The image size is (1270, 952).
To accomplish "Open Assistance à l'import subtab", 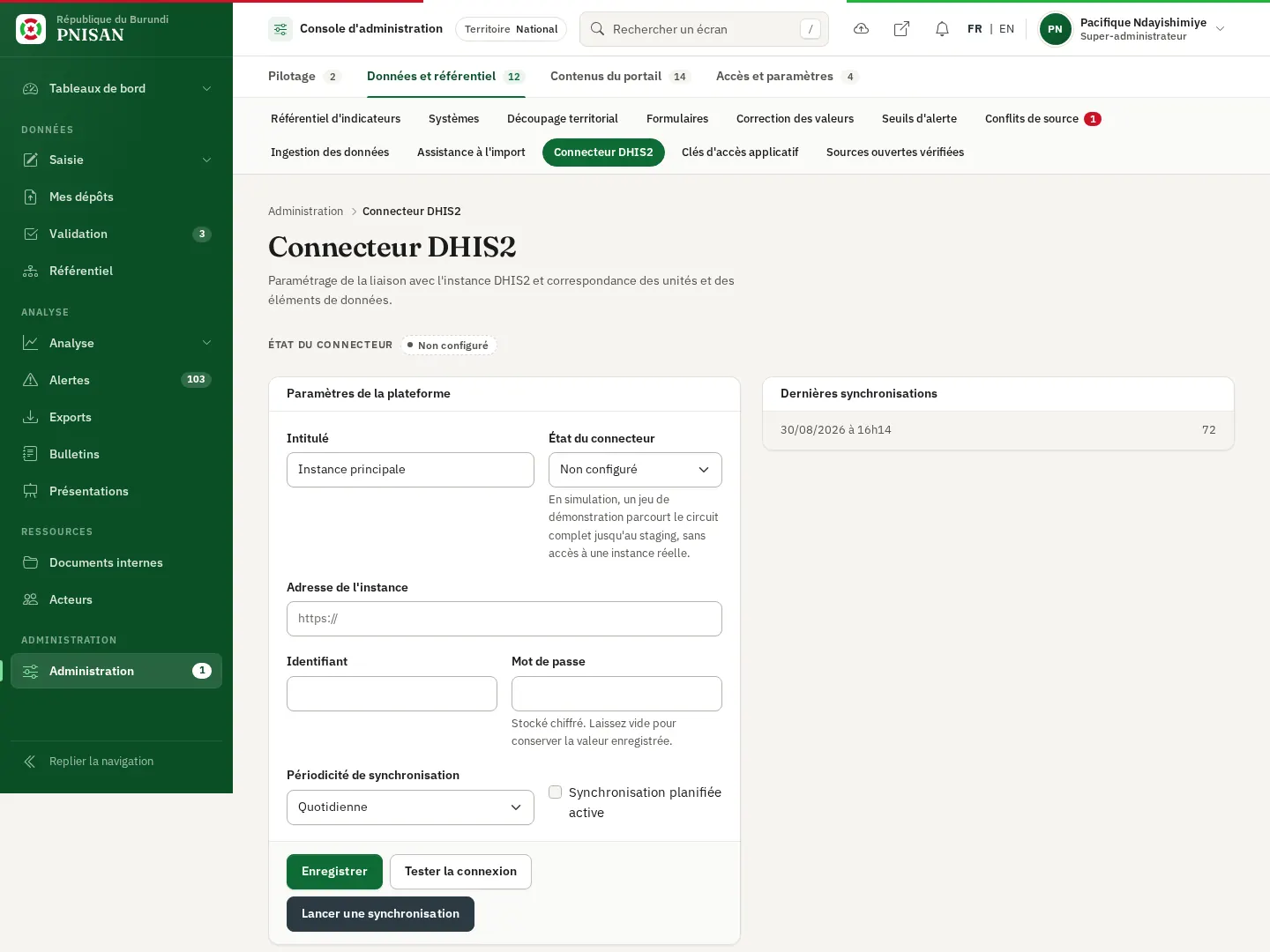I will click(471, 152).
